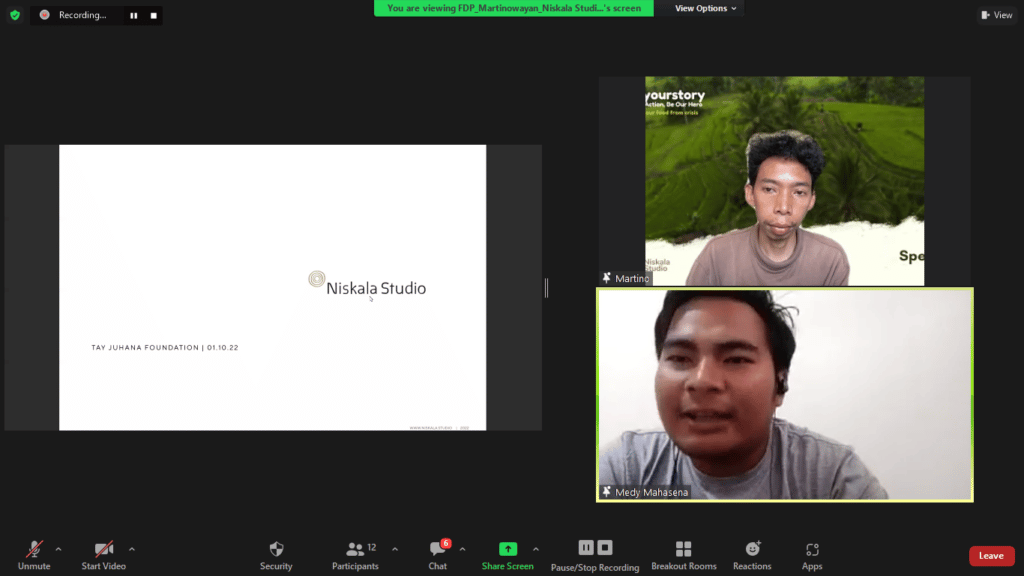Expand the arrow beside Participants
This screenshot has width=1024, height=576.
point(395,549)
